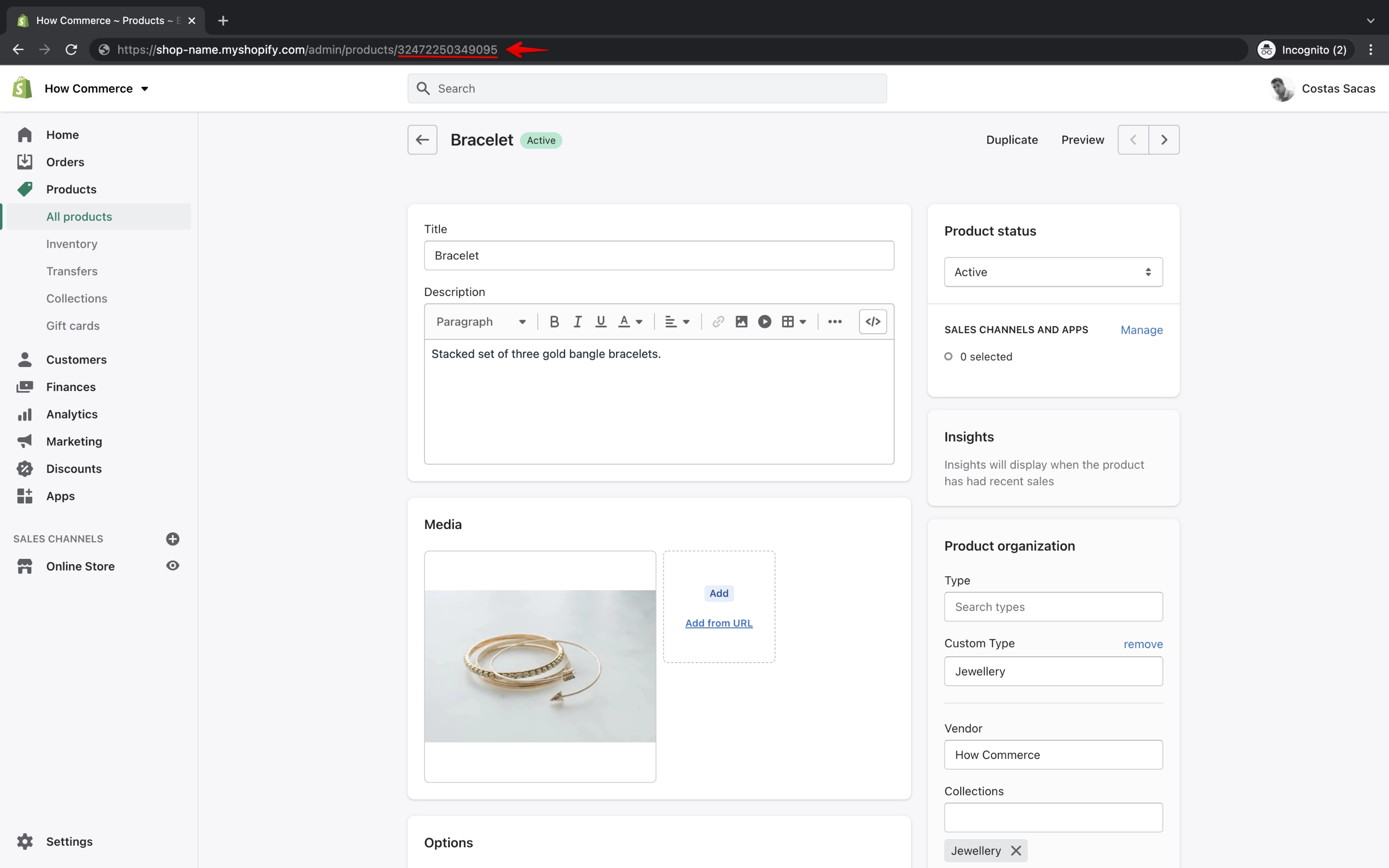This screenshot has width=1389, height=868.
Task: Open Customers page
Action: point(76,359)
